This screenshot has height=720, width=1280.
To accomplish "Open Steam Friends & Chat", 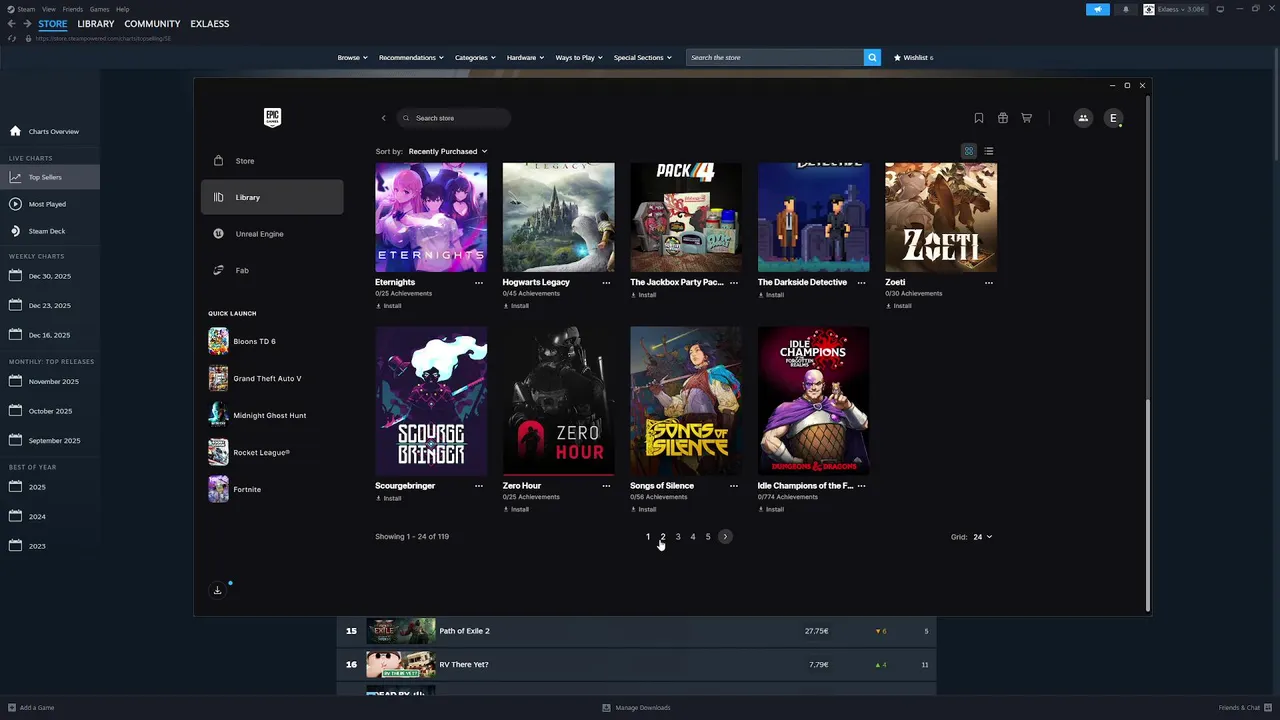I will pos(1245,708).
